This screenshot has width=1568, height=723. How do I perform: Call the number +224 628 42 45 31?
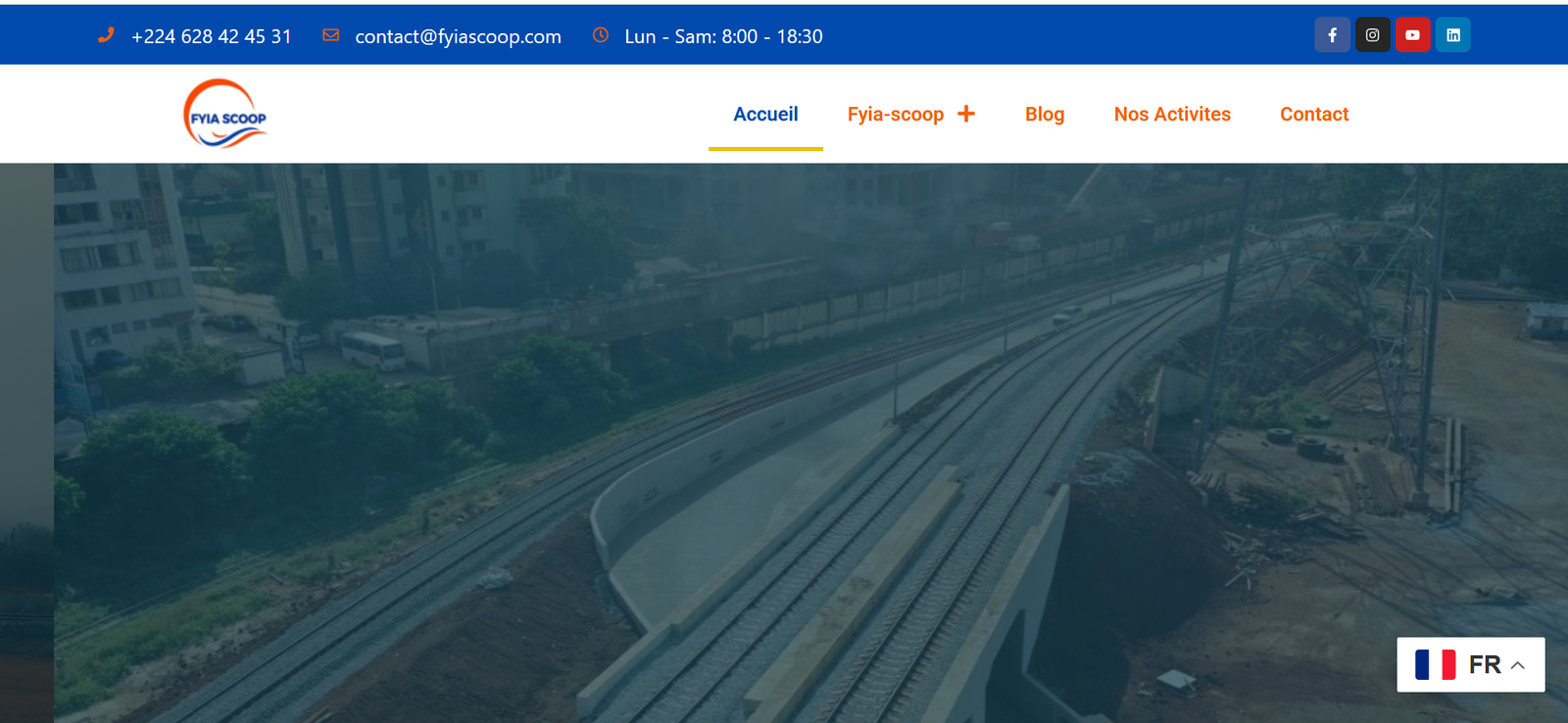212,36
